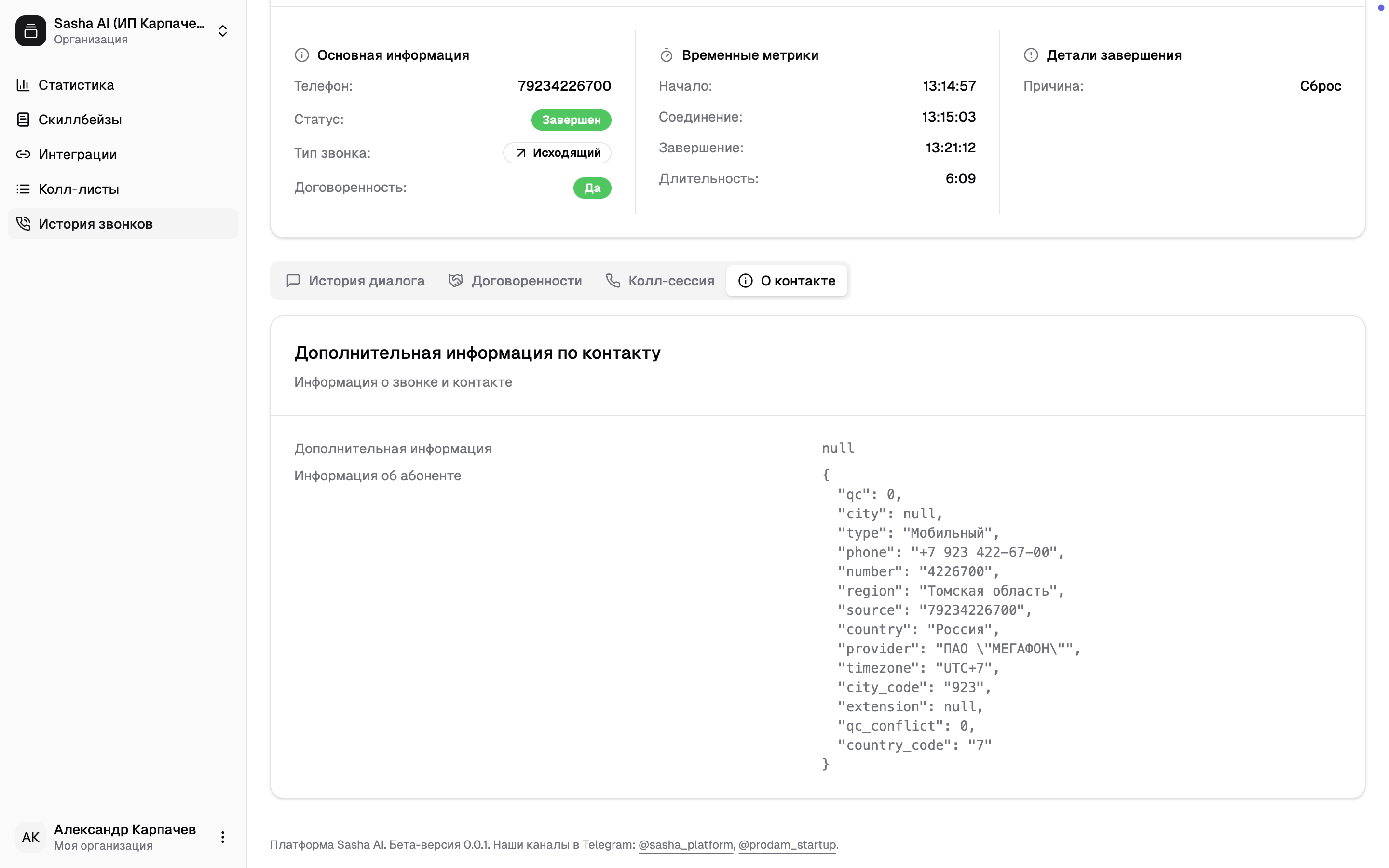Click the stopwatch icon near Временные метрики
This screenshot has height=868, width=1389.
click(x=666, y=55)
